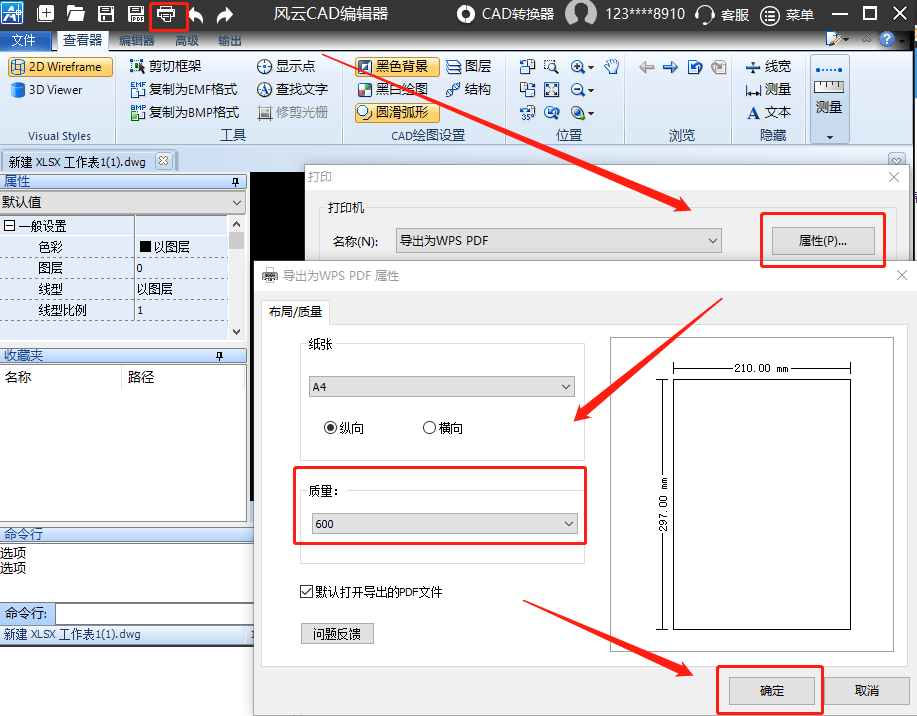Click the 线宽 line width option
917x716 pixels.
tap(768, 66)
